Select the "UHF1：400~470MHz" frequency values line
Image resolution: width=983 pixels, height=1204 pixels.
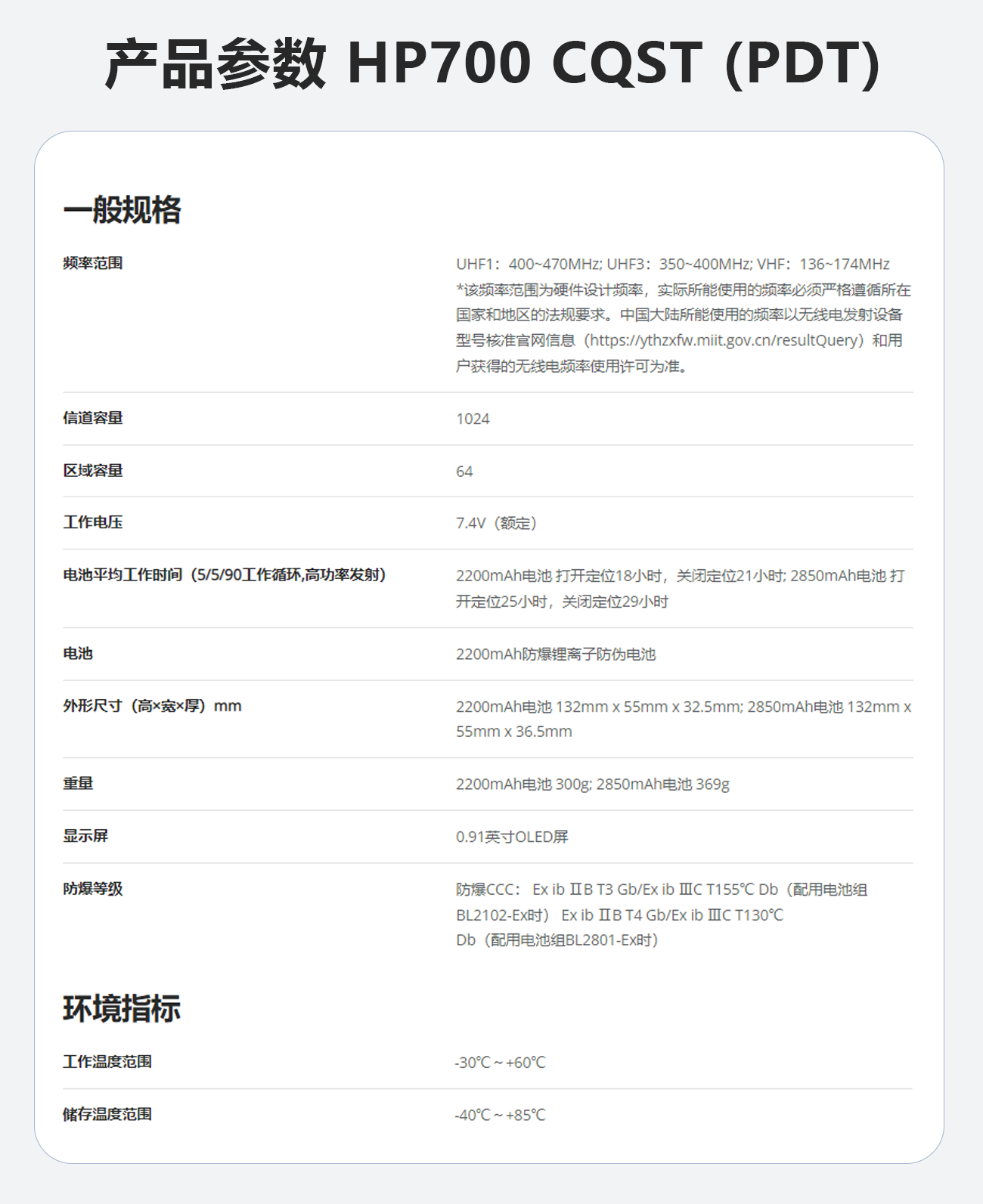click(x=672, y=264)
